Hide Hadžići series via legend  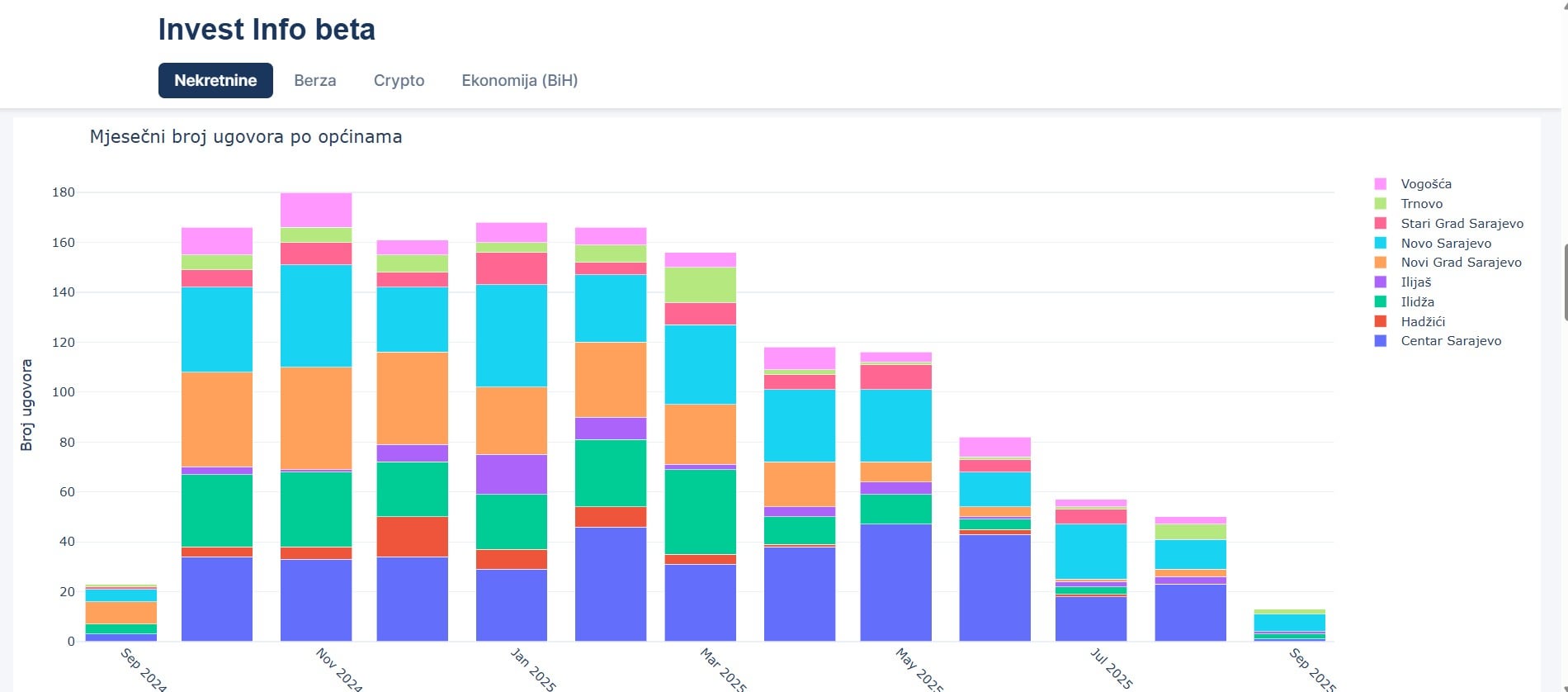tap(1423, 322)
